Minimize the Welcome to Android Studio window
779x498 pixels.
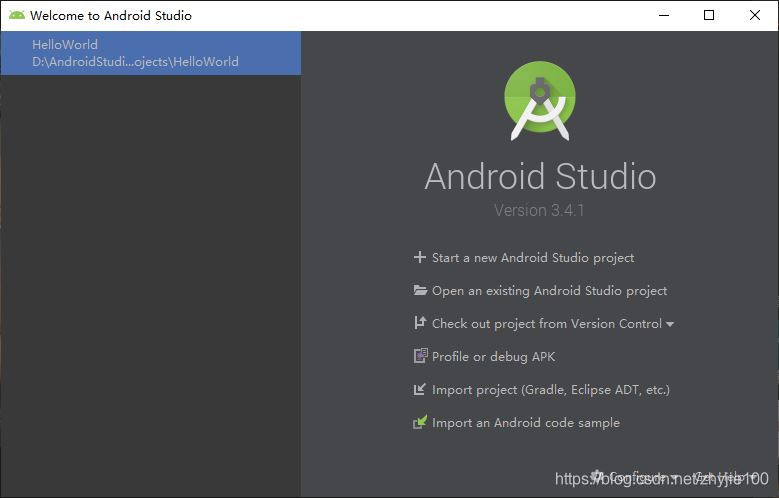(664, 15)
